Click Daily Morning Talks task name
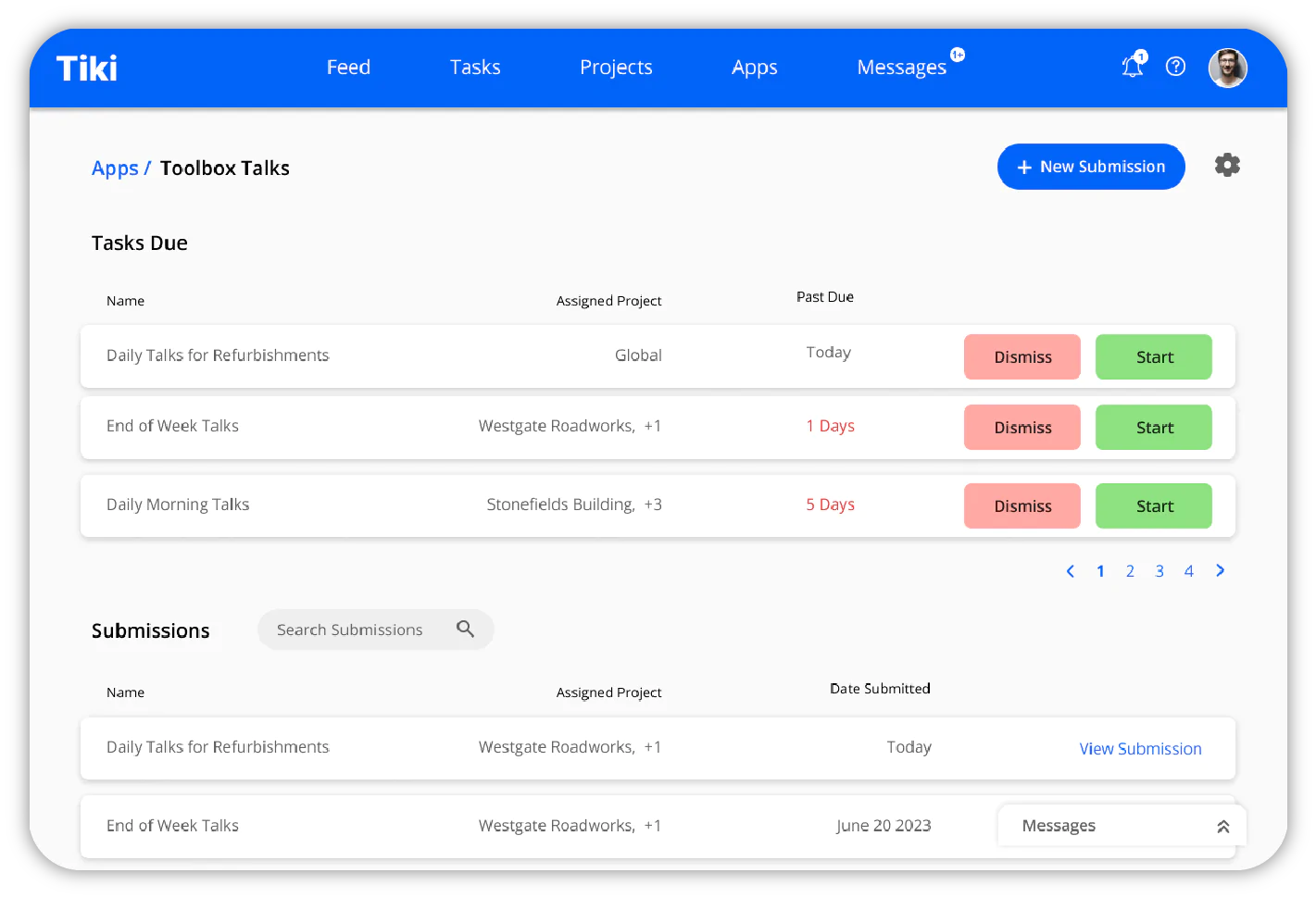Image resolution: width=1316 pixels, height=898 pixels. click(x=178, y=505)
